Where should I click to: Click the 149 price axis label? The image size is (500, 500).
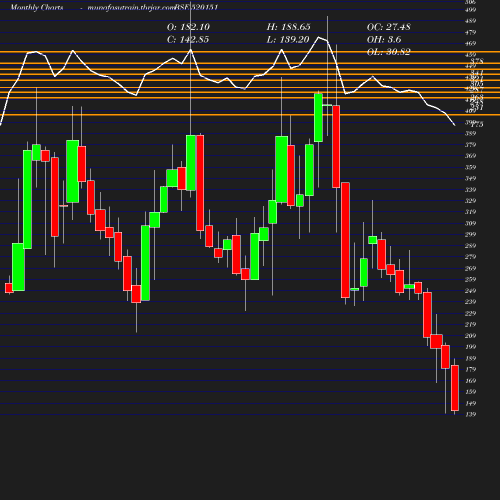point(470,403)
